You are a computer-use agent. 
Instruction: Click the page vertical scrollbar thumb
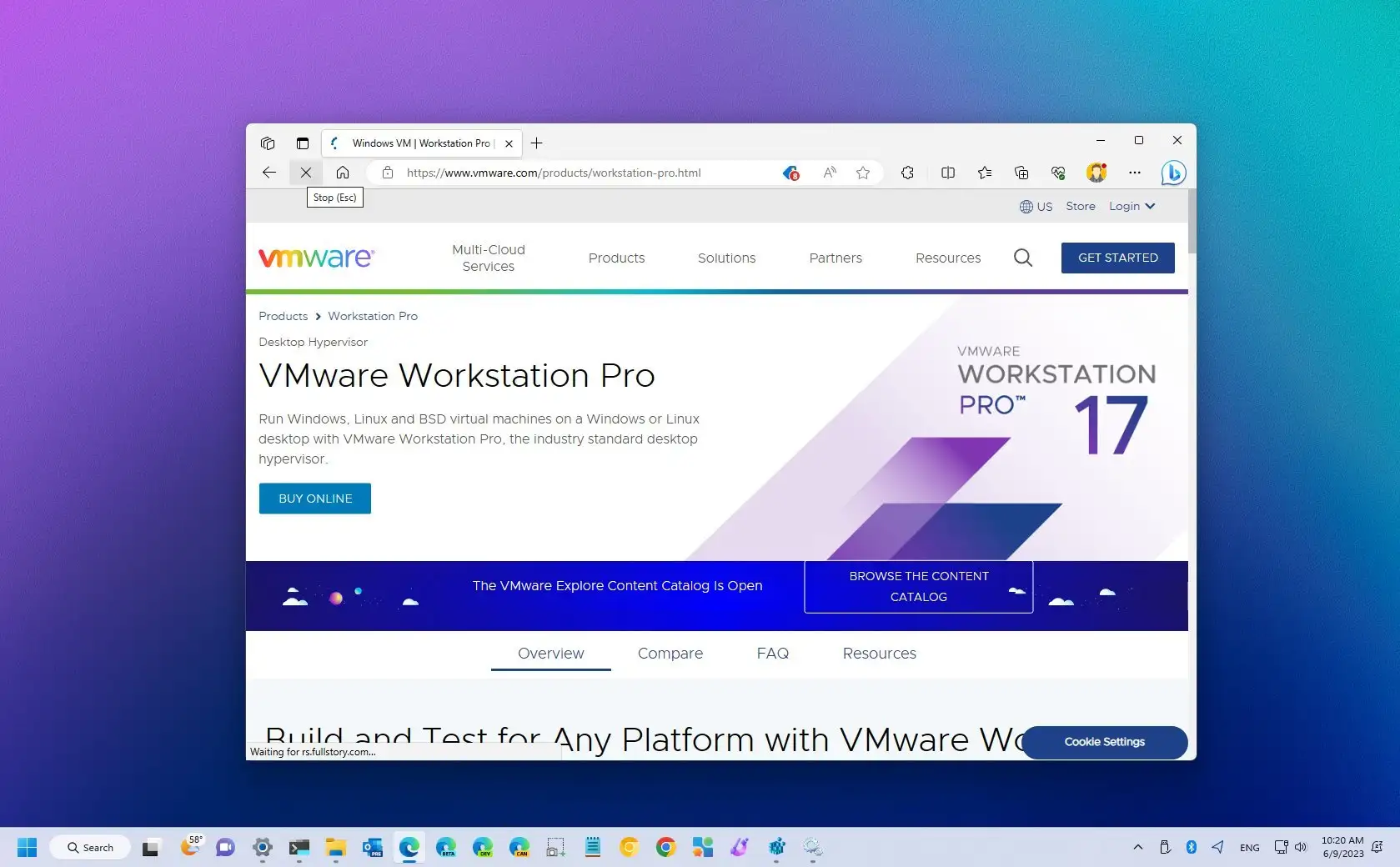point(1192,221)
